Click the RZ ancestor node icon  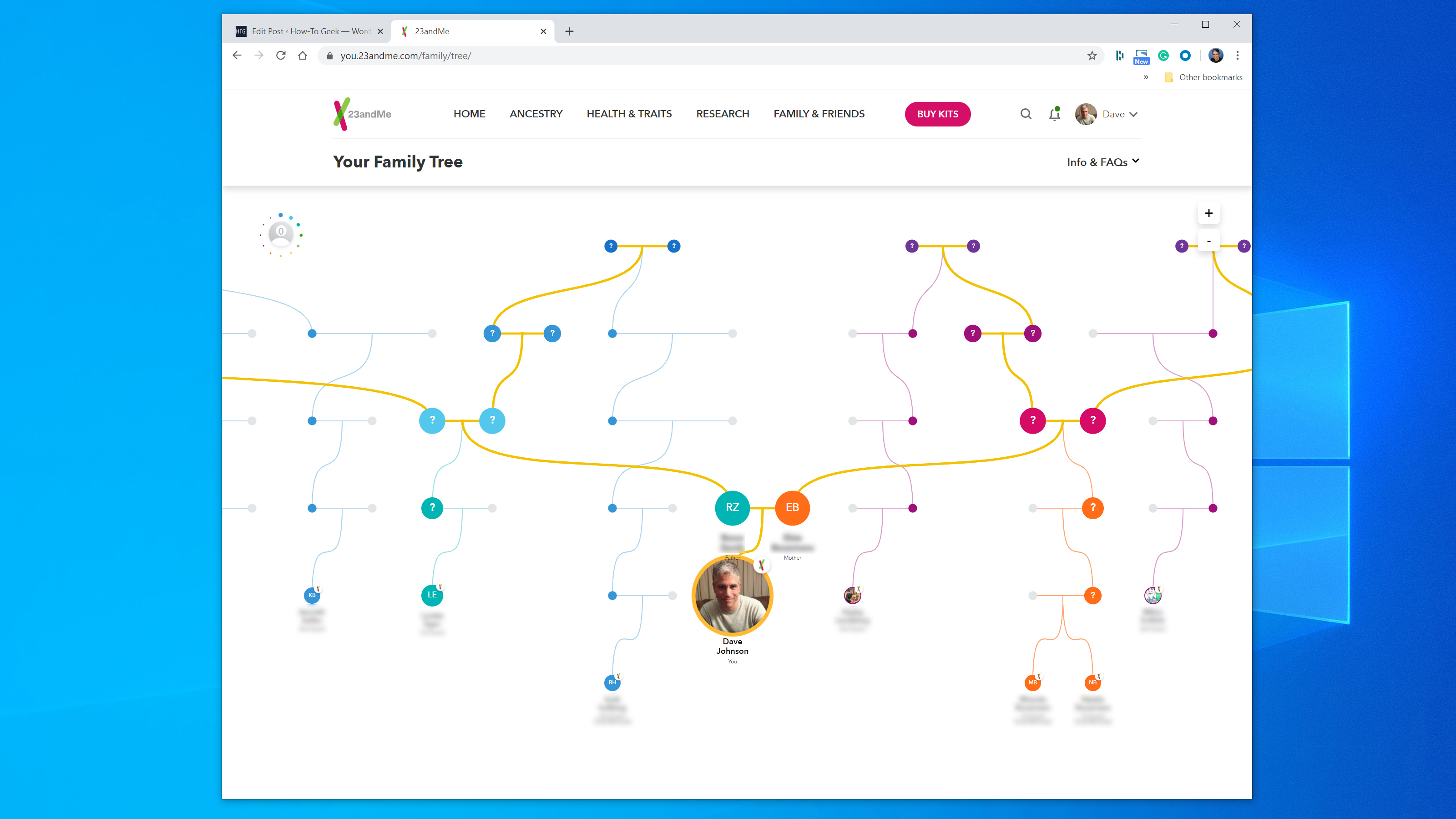pyautogui.click(x=732, y=507)
